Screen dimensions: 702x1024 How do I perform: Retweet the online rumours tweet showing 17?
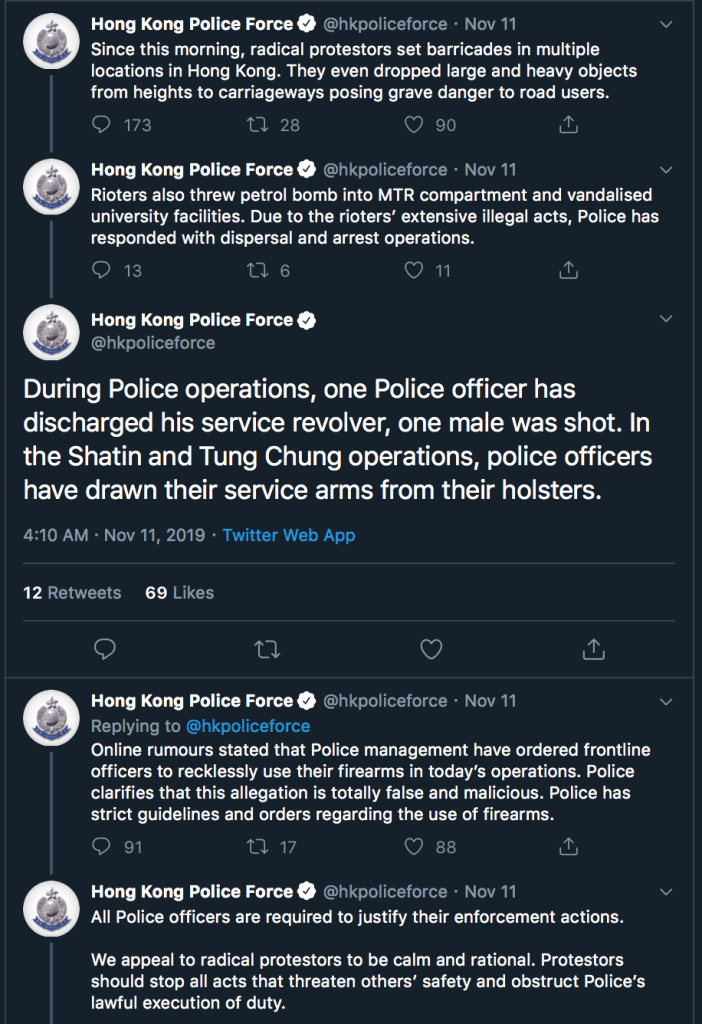point(257,846)
